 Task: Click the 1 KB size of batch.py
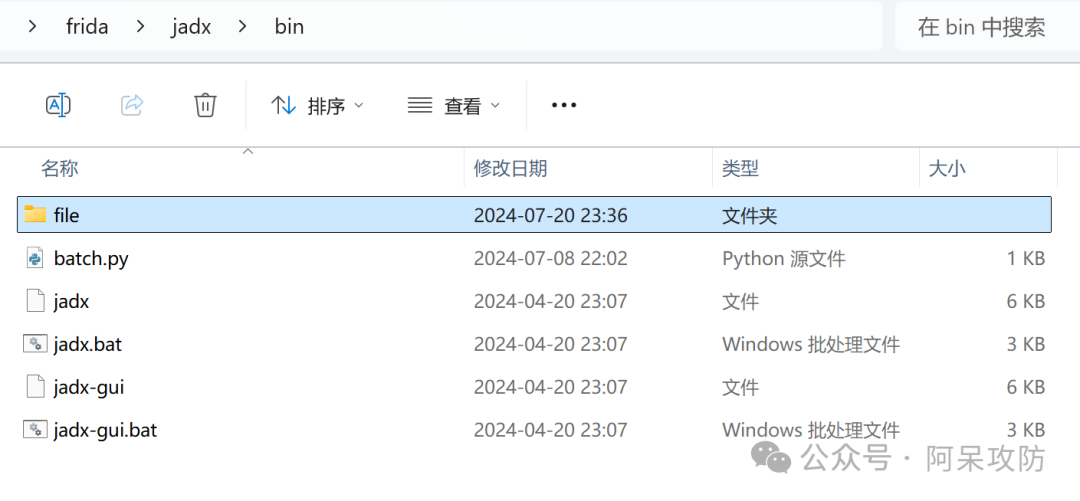(1025, 259)
